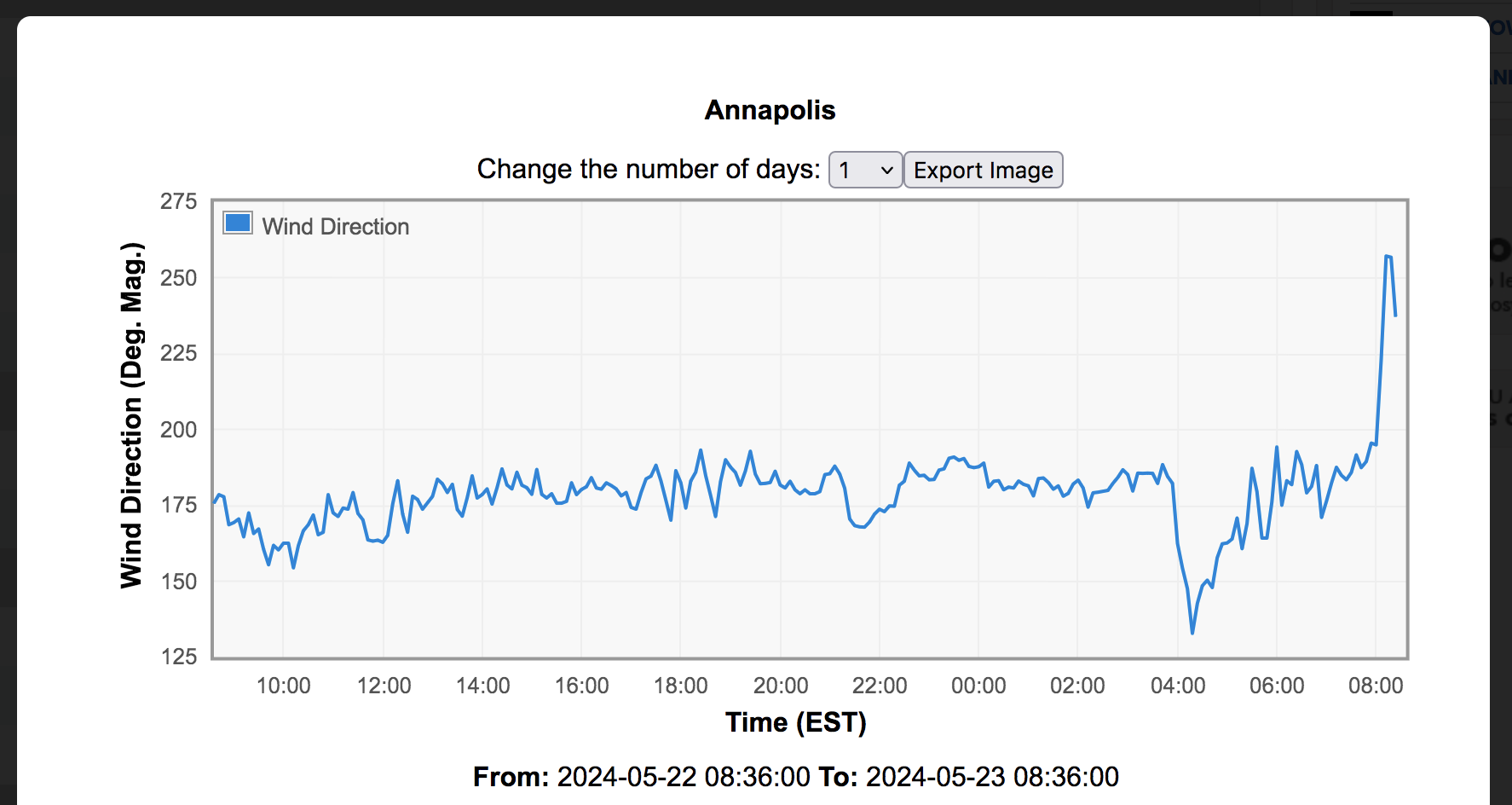Click the 275 y-axis value label
This screenshot has height=805, width=1512.
click(179, 201)
